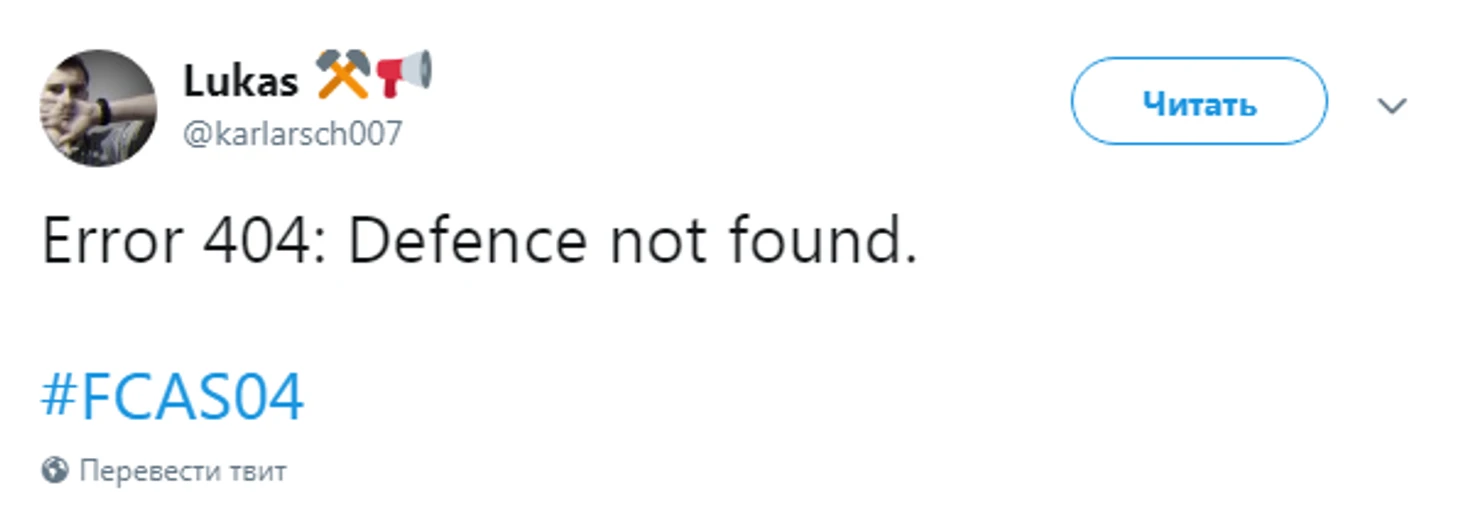Click the crossed hammers emoji beside Lukas
This screenshot has height=519, width=1460.
tap(343, 76)
